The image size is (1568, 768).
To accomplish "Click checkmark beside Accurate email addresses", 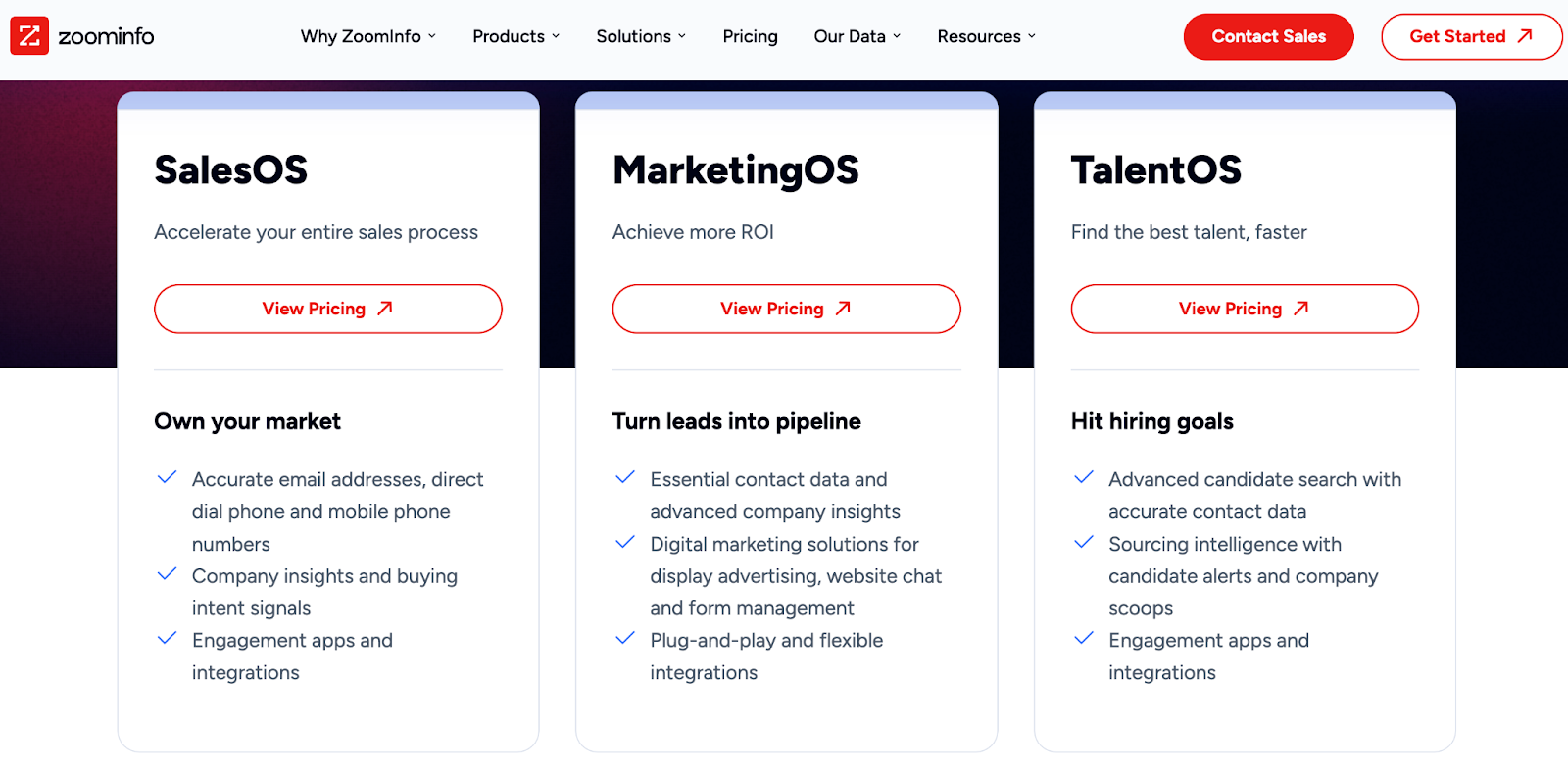I will coord(168,478).
